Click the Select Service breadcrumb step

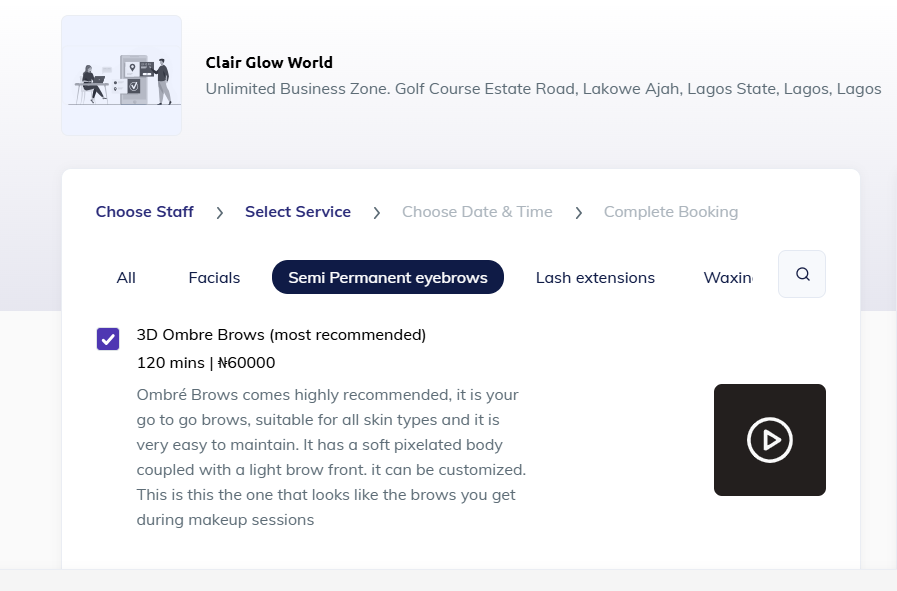click(x=298, y=212)
